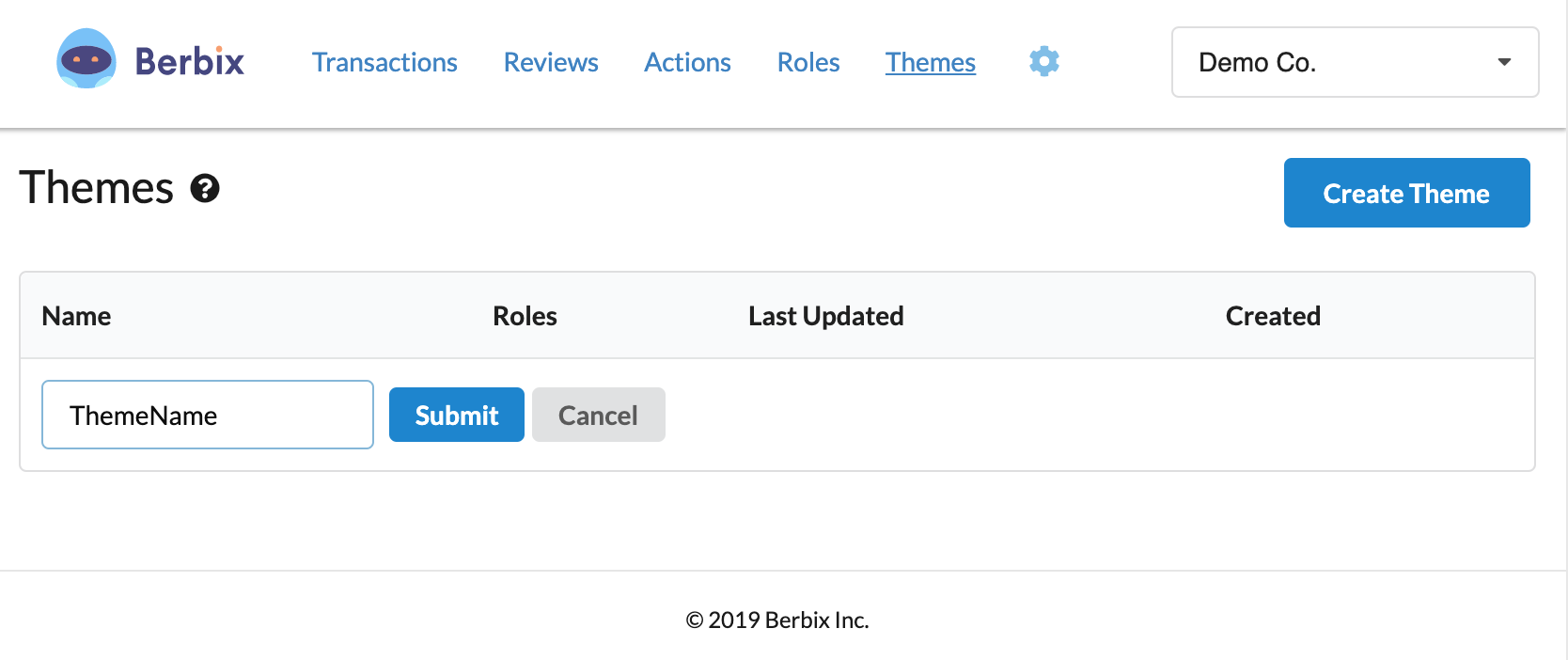Viewport: 1568px width, 660px height.
Task: Switch to the Roles navigation link
Action: [808, 62]
